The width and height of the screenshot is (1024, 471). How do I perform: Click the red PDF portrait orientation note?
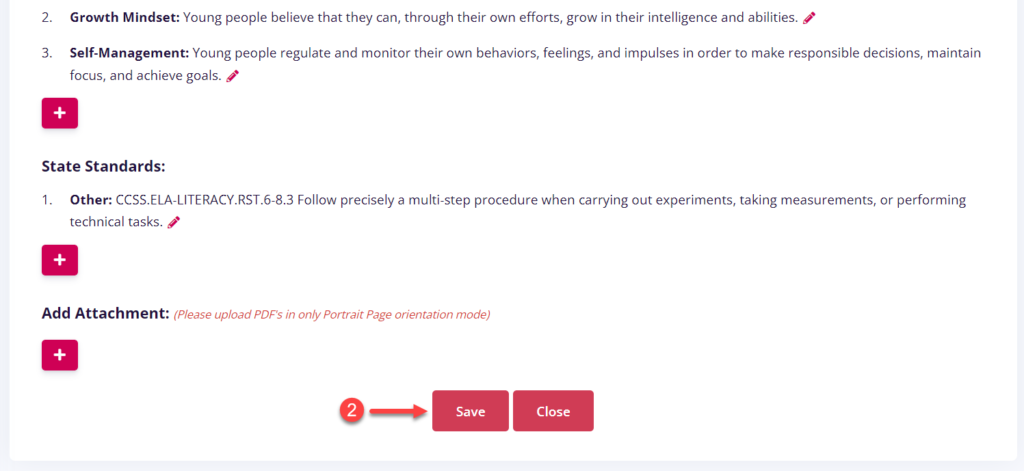click(x=332, y=314)
